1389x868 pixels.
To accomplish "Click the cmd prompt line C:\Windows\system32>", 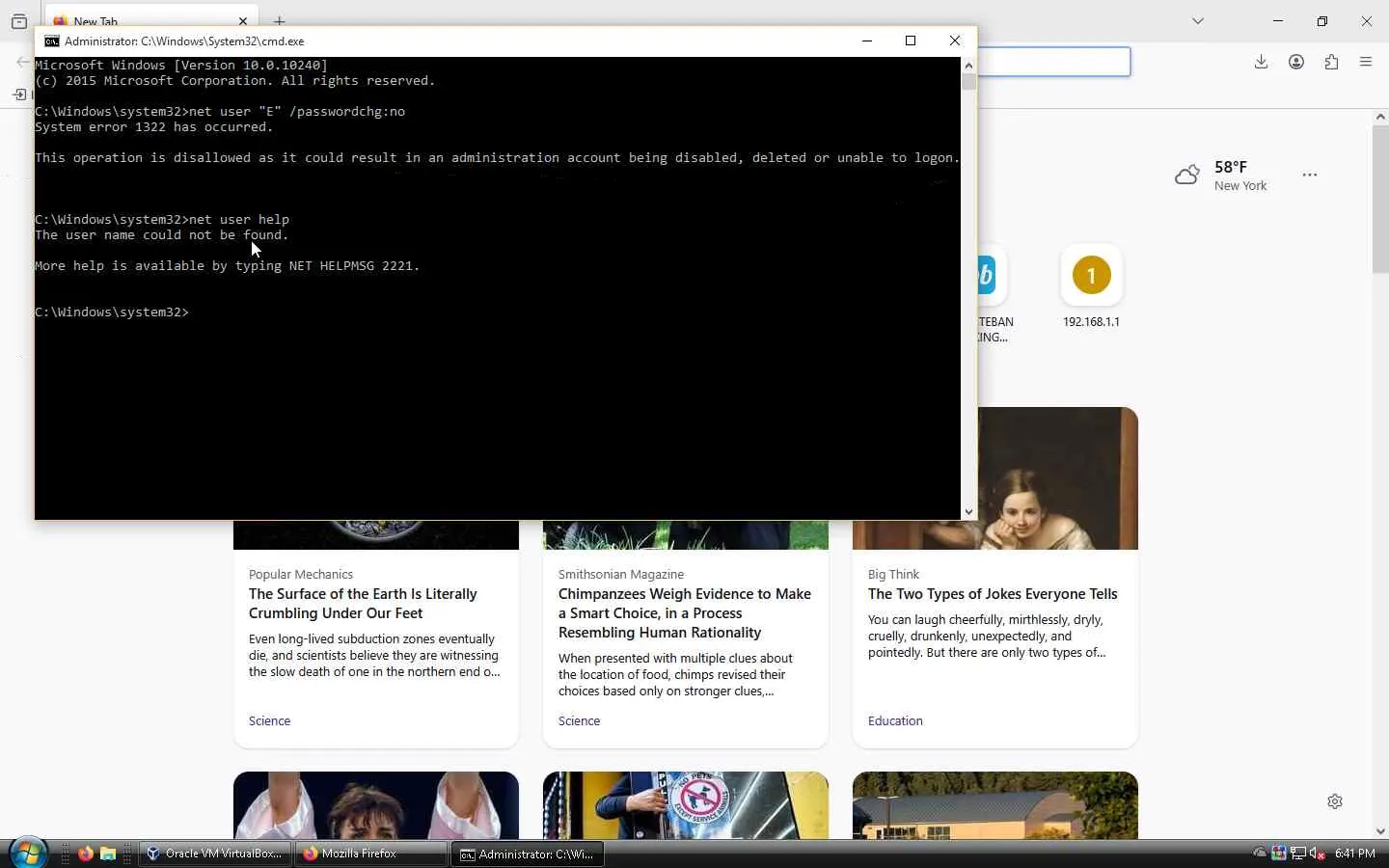I will click(x=112, y=312).
